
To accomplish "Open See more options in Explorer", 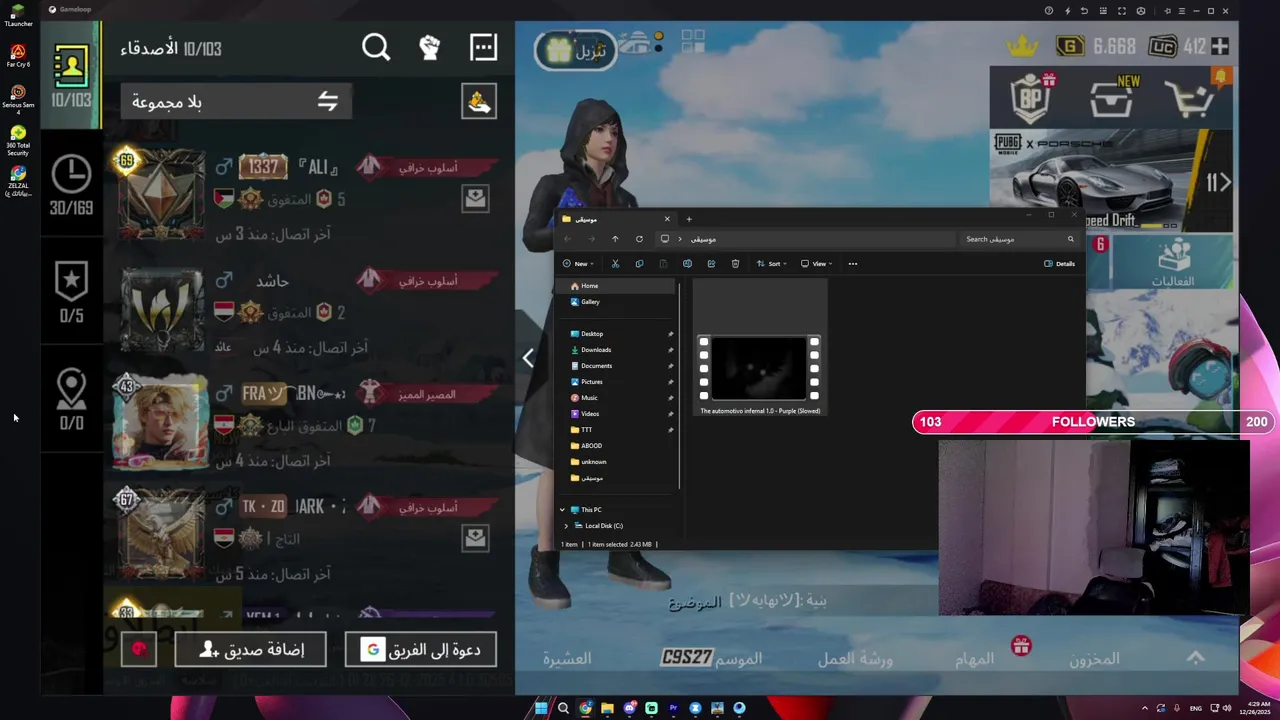I will (853, 264).
